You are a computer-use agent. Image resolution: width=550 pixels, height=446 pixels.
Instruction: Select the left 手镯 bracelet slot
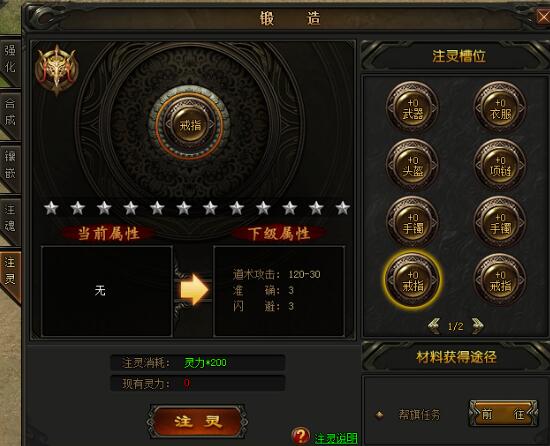(x=412, y=222)
